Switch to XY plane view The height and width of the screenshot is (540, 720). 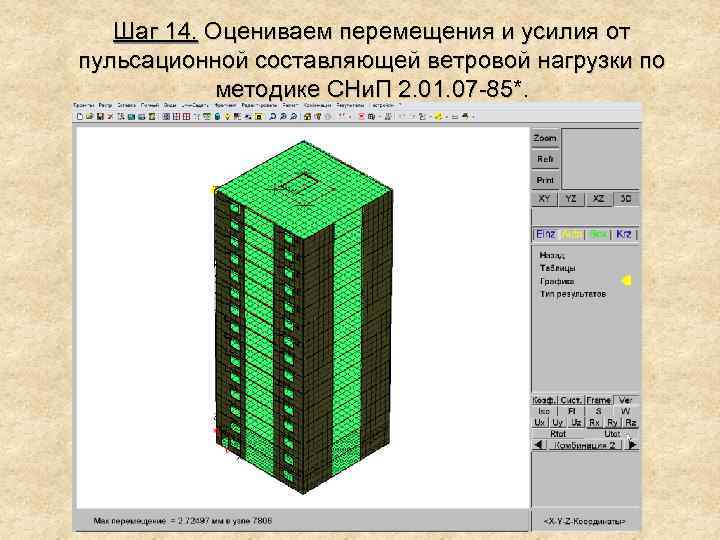[x=544, y=199]
